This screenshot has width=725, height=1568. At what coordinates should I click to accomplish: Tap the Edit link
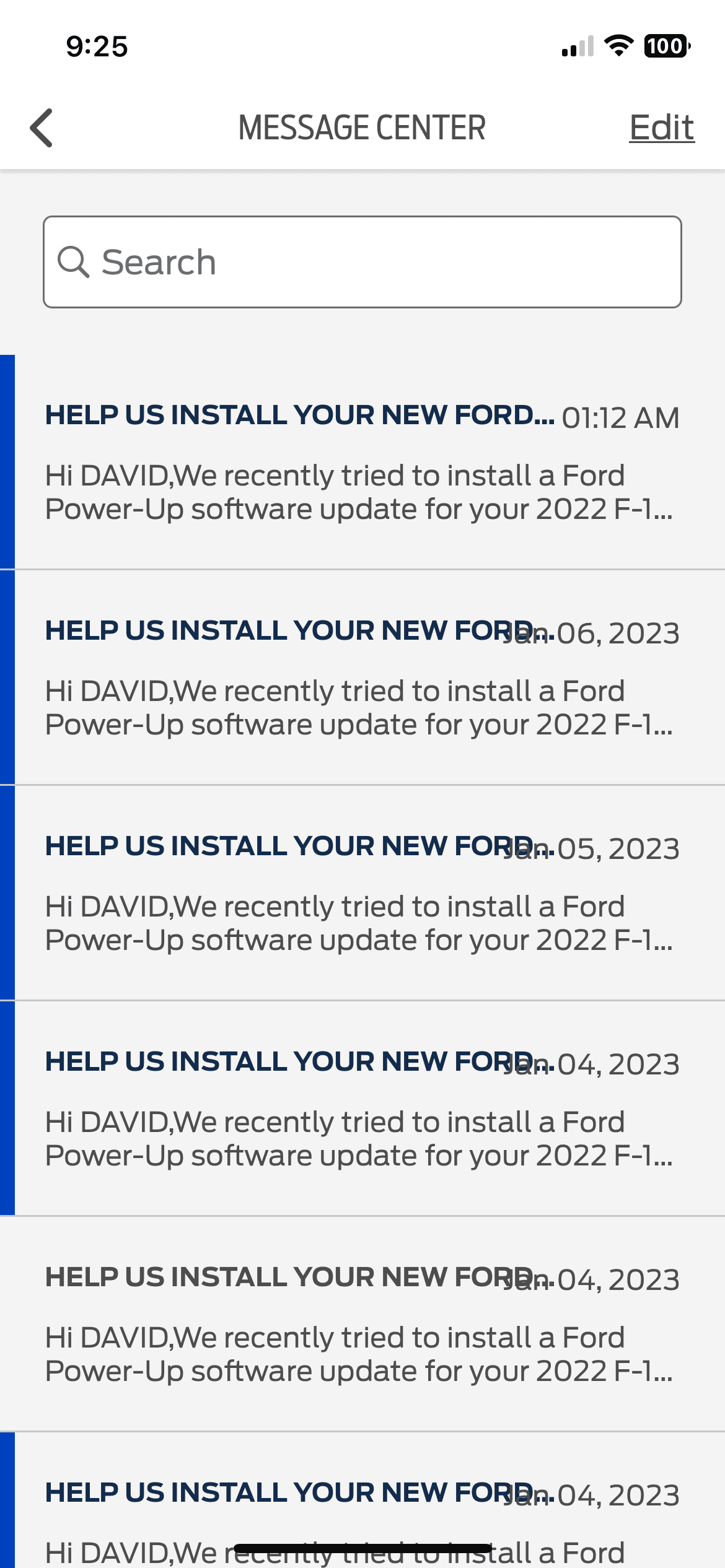[661, 128]
